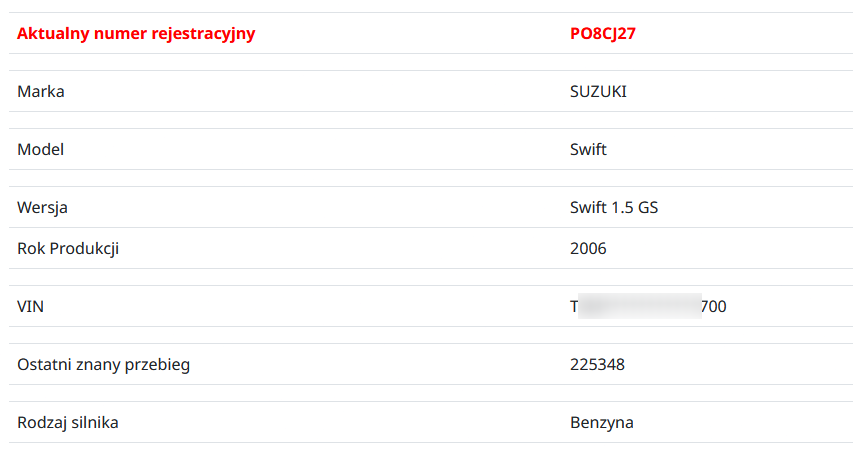Select the 'Swift' model value
853x450 pixels.
tap(588, 149)
